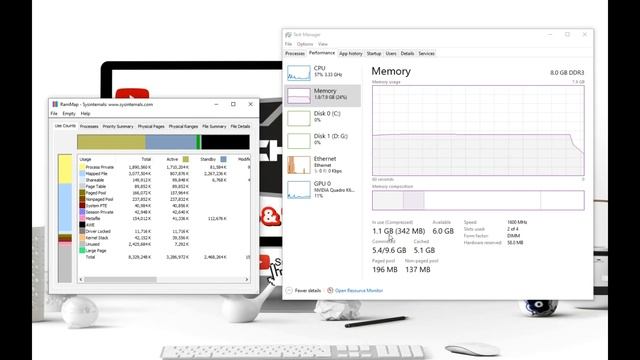
Task: Click the Kernel Stack orange color box
Action: [x=82, y=238]
